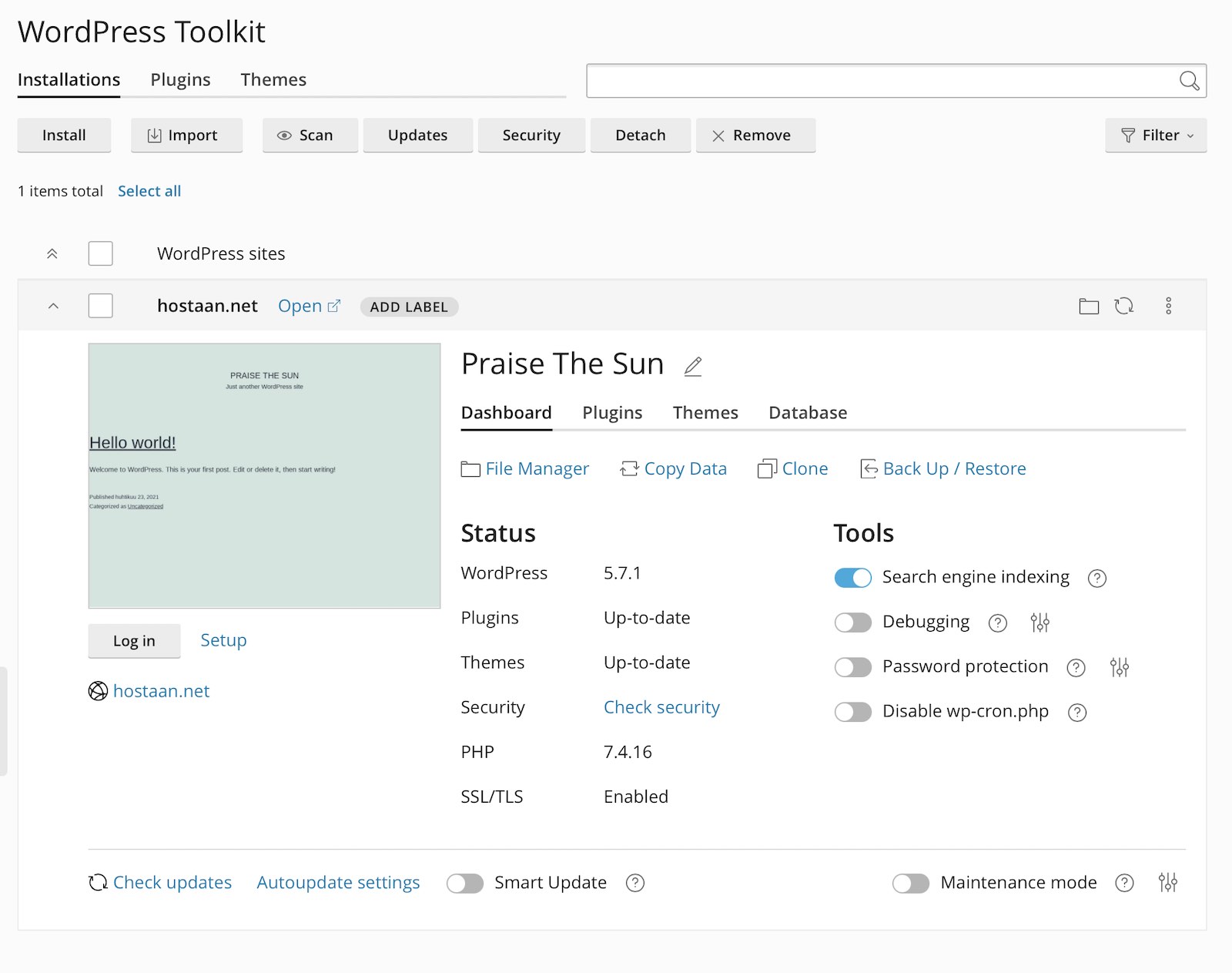Screen dimensions: 1232x973
Task: Click the Check updates link
Action: click(x=172, y=882)
